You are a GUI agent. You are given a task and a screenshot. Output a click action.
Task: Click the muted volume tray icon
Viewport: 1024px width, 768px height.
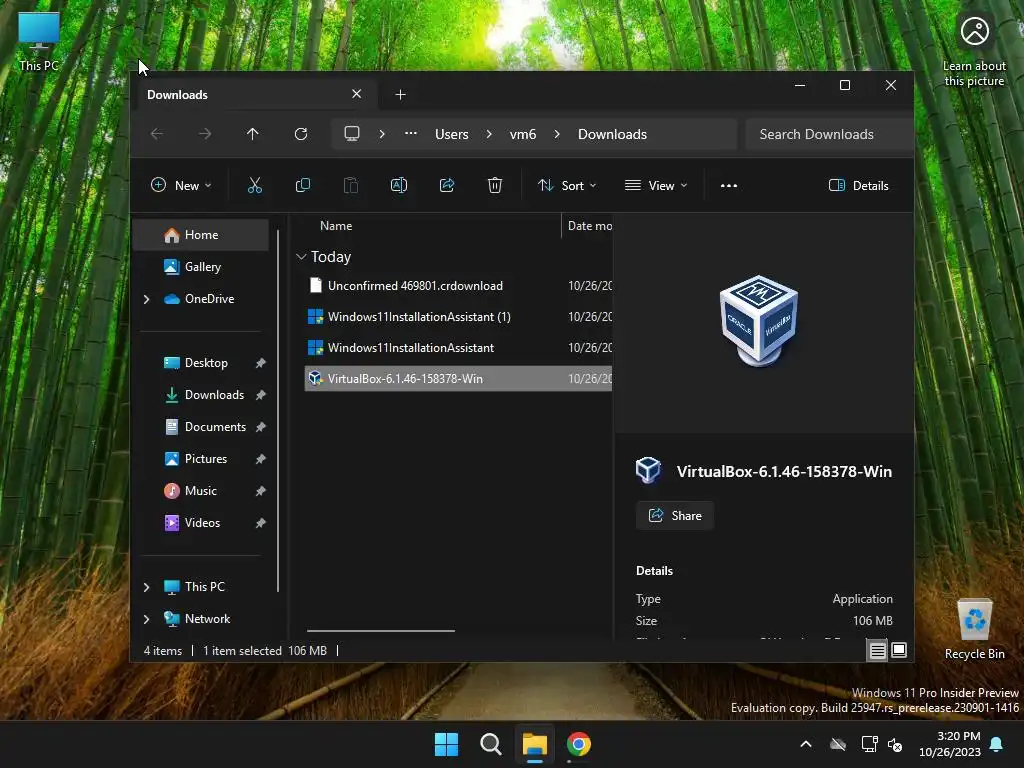tap(895, 744)
